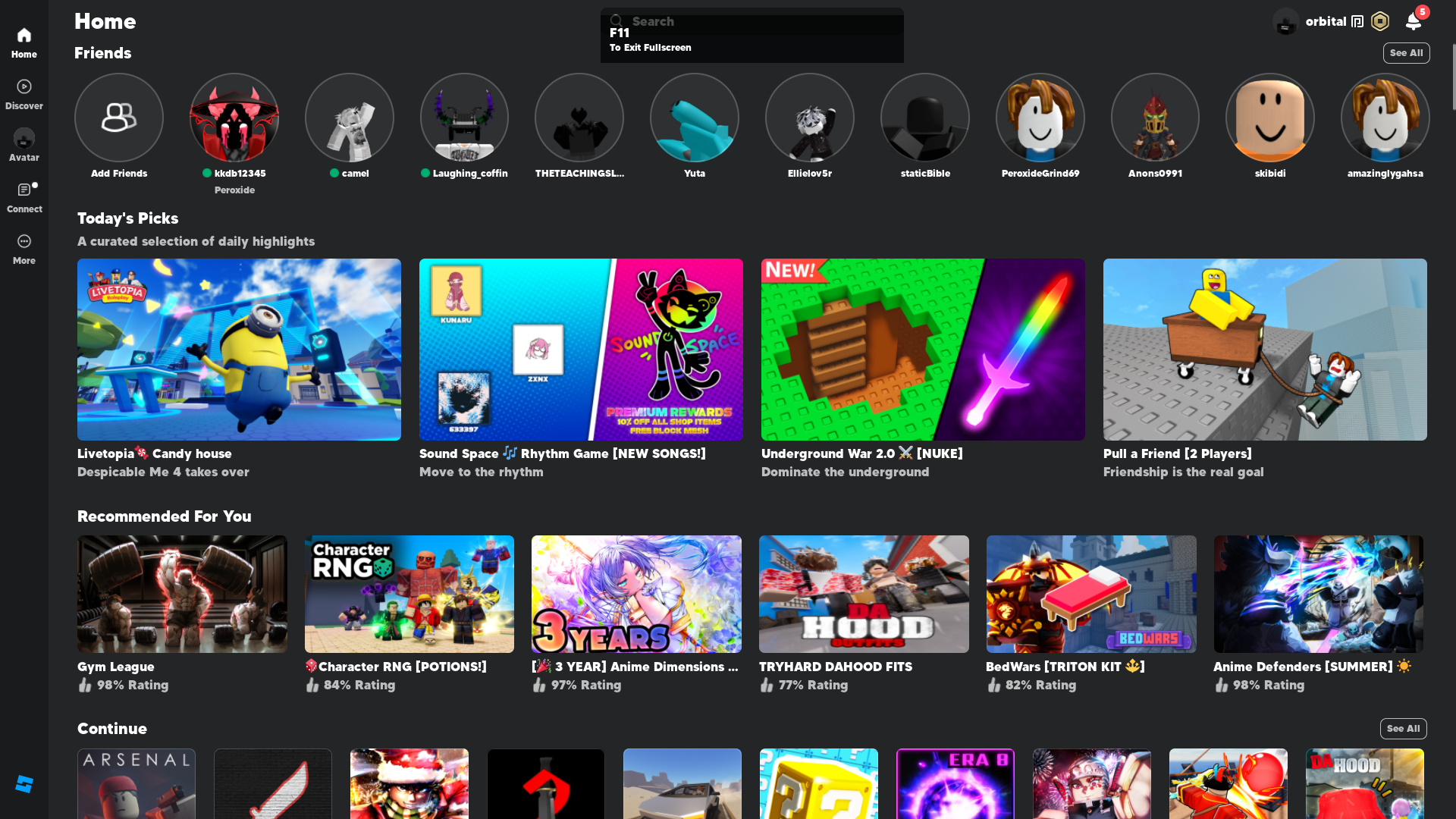Open the Santa hat character game in Continue

409,784
